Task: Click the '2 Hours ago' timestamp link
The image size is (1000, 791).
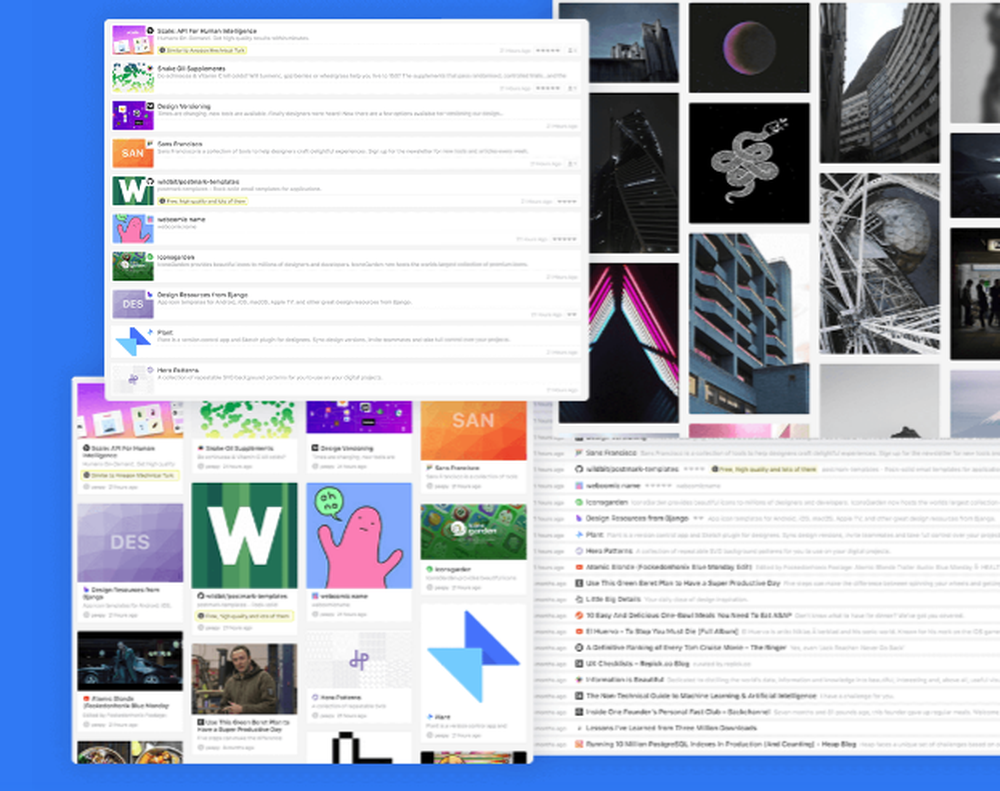Action: click(516, 51)
